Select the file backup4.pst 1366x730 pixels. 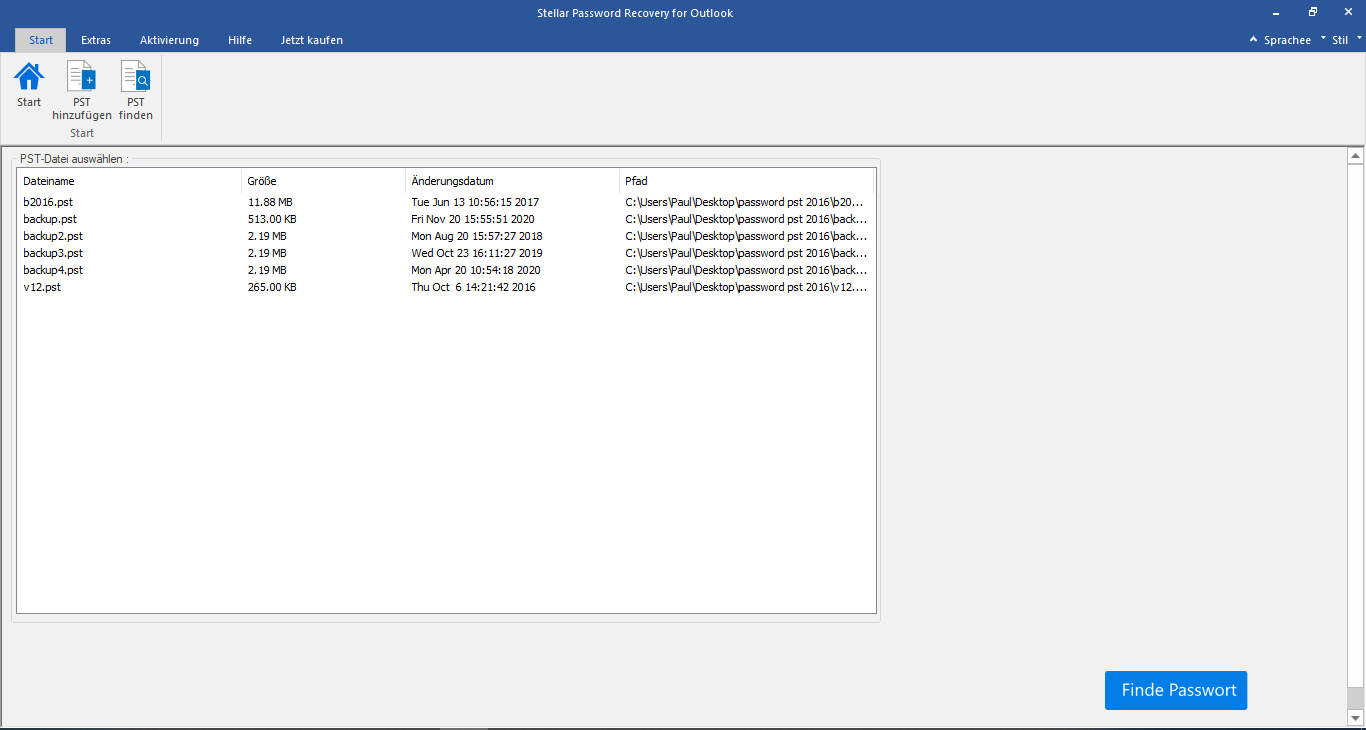click(x=53, y=270)
